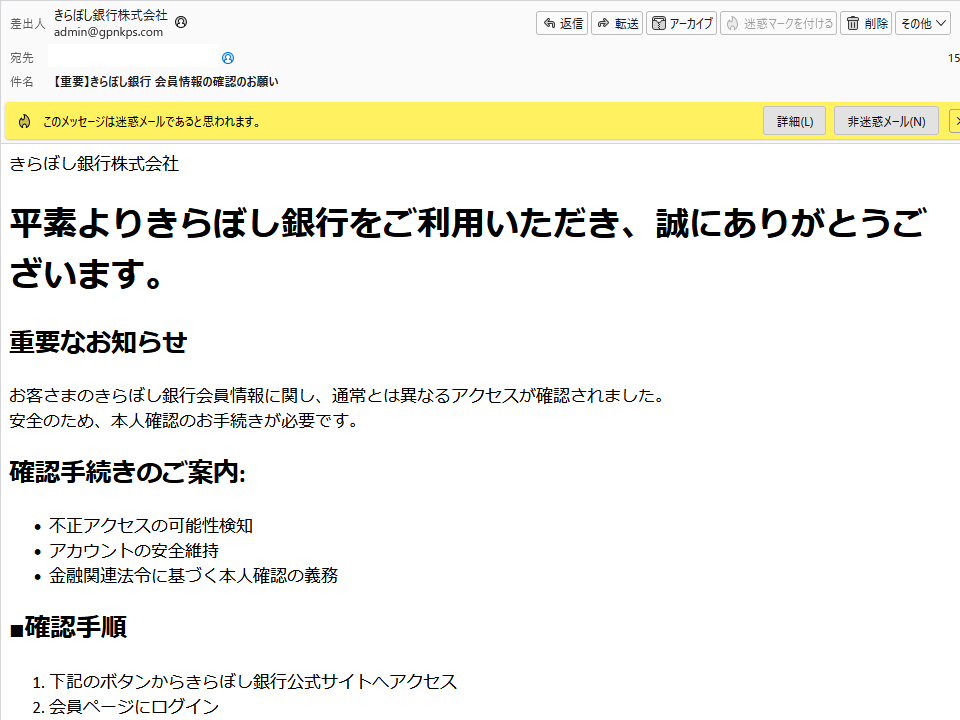Click the forward arrow icon on 転送 button
The width and height of the screenshot is (960, 720).
coord(603,22)
